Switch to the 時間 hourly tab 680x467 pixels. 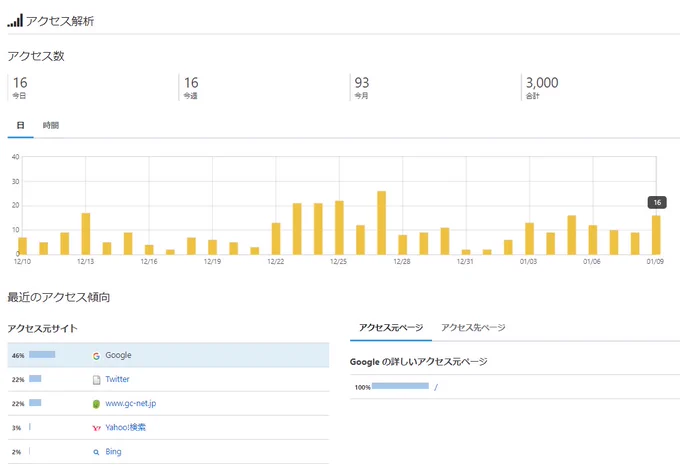51,125
